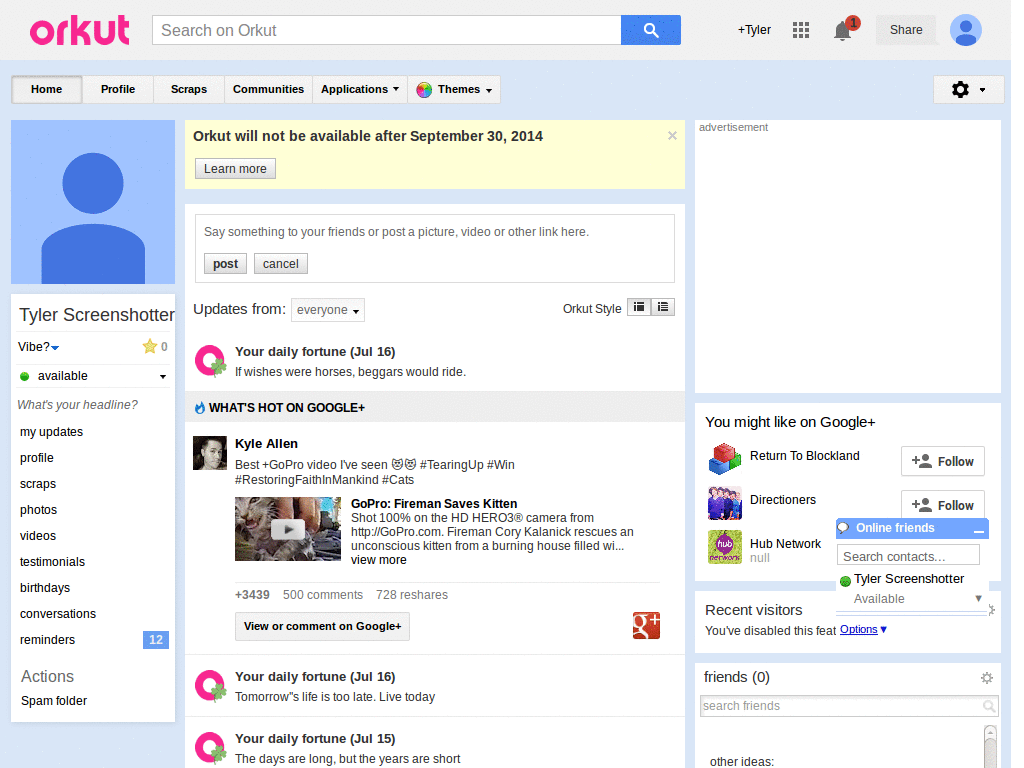Image resolution: width=1024 pixels, height=768 pixels.
Task: Click the Search on Orkut field
Action: click(387, 30)
